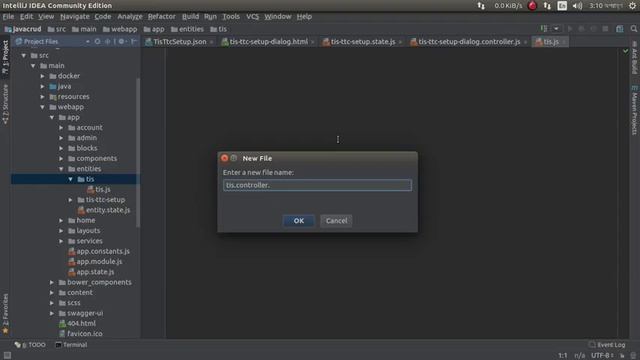This screenshot has width=640, height=360.
Task: Open the Maven Projects side panel
Action: pyautogui.click(x=634, y=110)
